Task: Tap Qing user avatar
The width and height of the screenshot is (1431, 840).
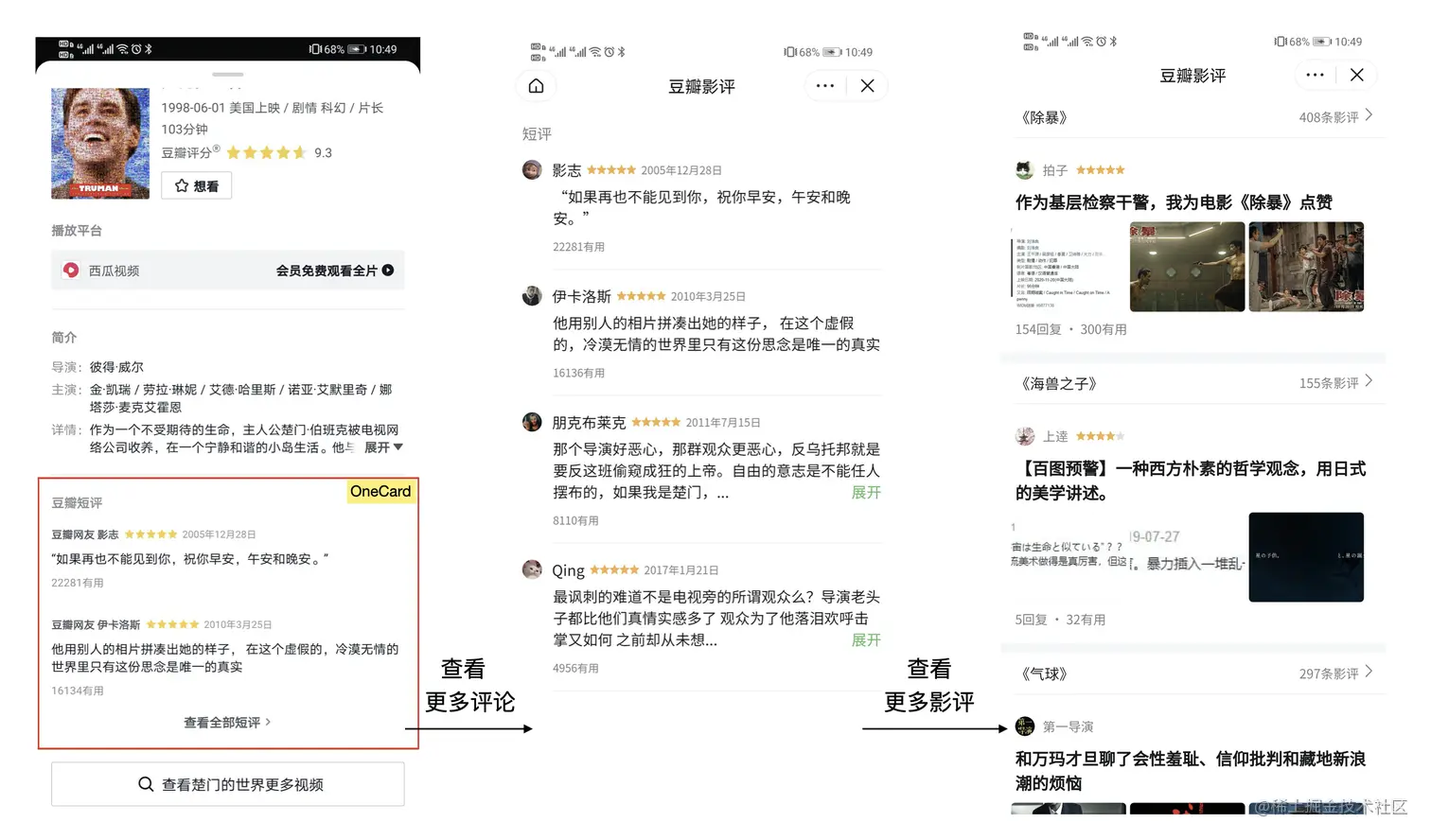Action: click(532, 569)
